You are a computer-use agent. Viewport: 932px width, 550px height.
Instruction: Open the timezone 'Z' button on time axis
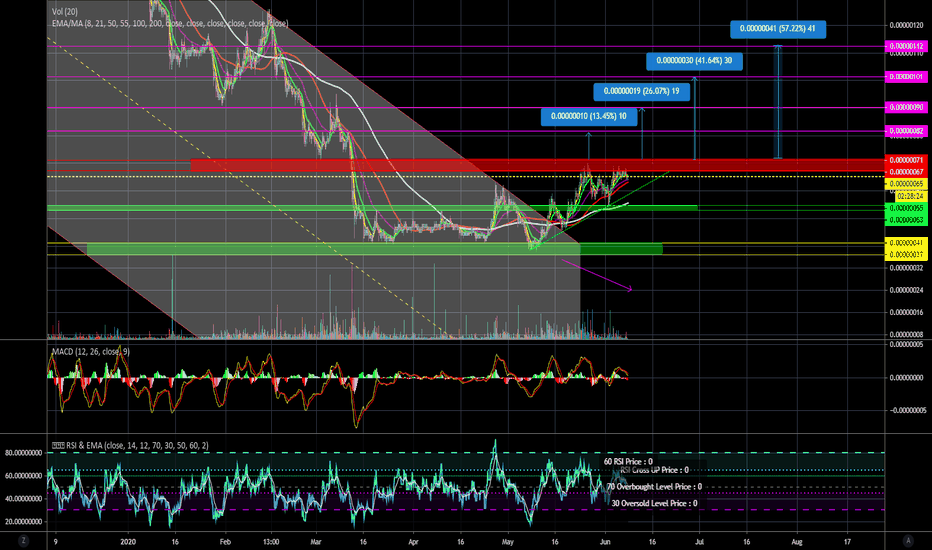[23, 540]
